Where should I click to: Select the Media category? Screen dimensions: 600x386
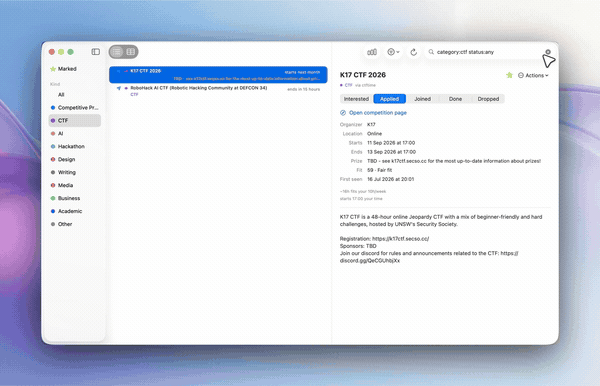pyautogui.click(x=75, y=185)
